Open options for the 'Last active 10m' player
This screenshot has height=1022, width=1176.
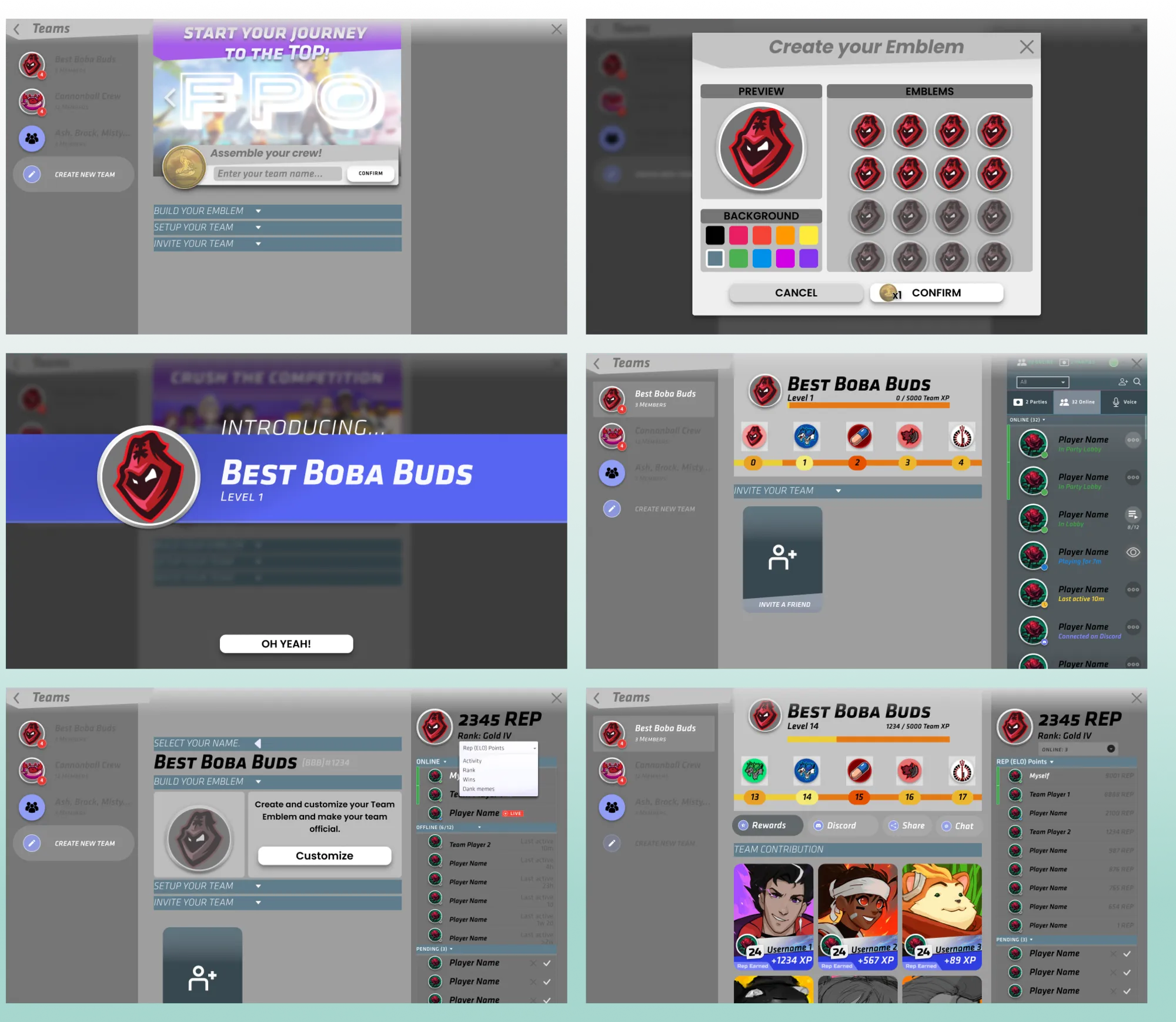1133,589
